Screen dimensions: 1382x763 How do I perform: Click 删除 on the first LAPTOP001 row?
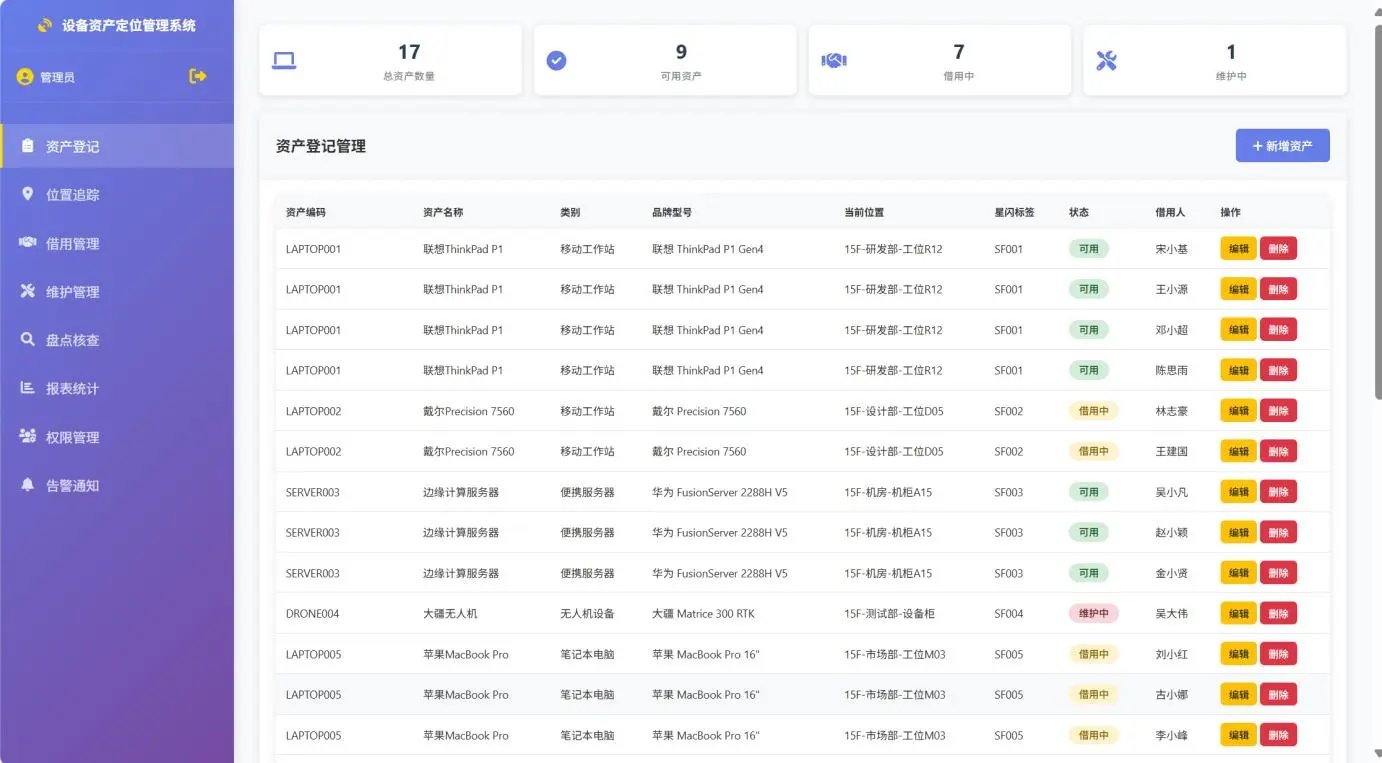point(1279,248)
